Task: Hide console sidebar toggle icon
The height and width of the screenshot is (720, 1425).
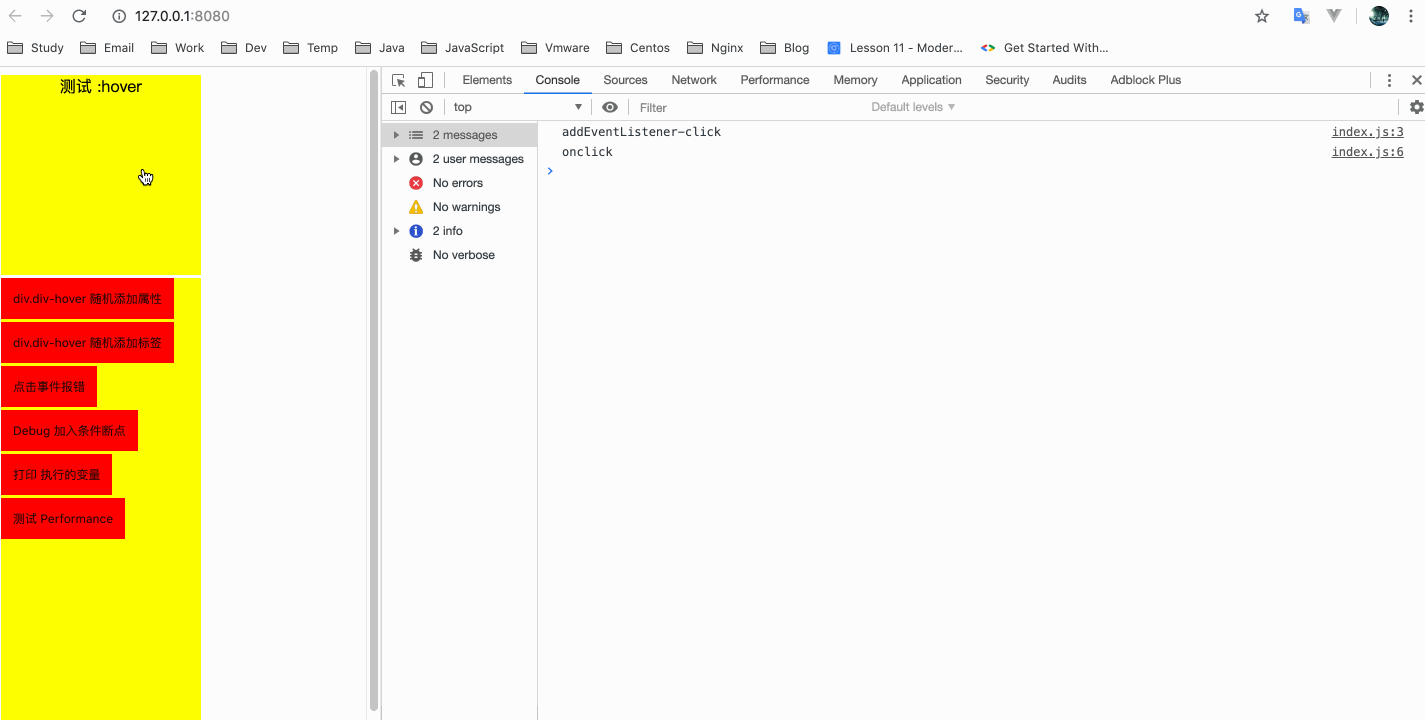Action: (x=398, y=107)
